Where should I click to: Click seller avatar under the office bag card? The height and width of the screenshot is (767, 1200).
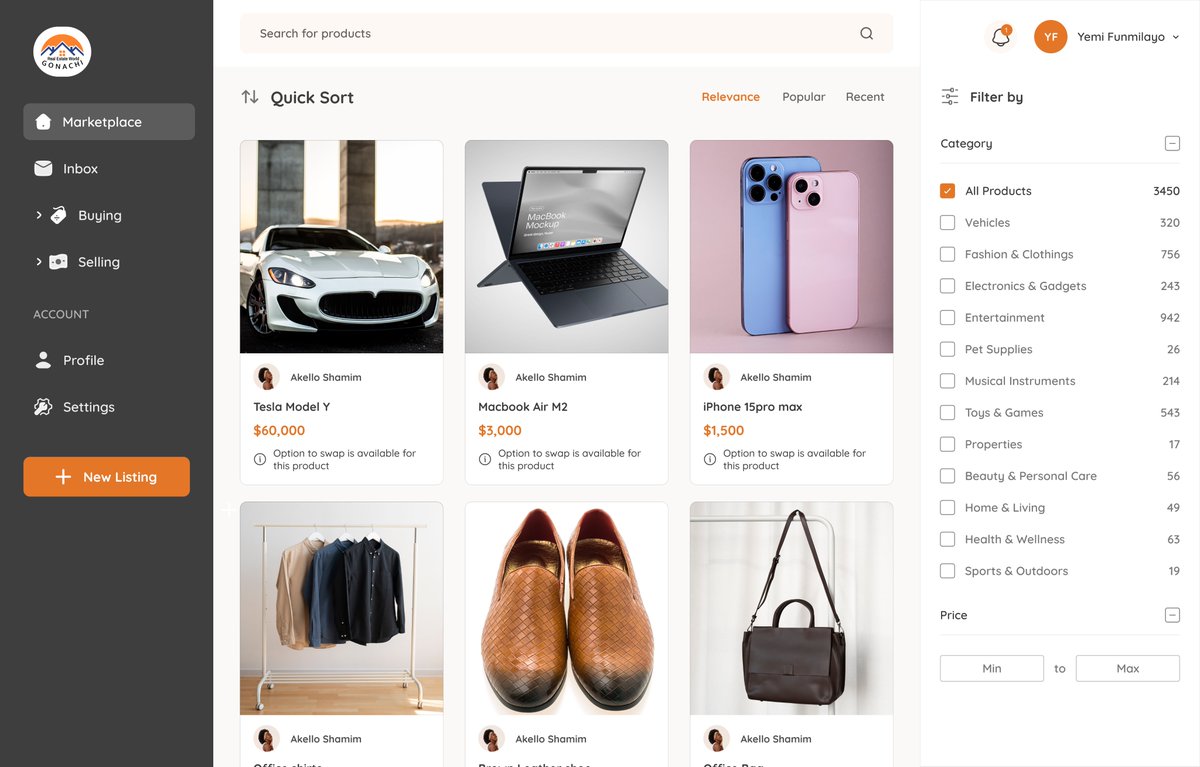[717, 739]
